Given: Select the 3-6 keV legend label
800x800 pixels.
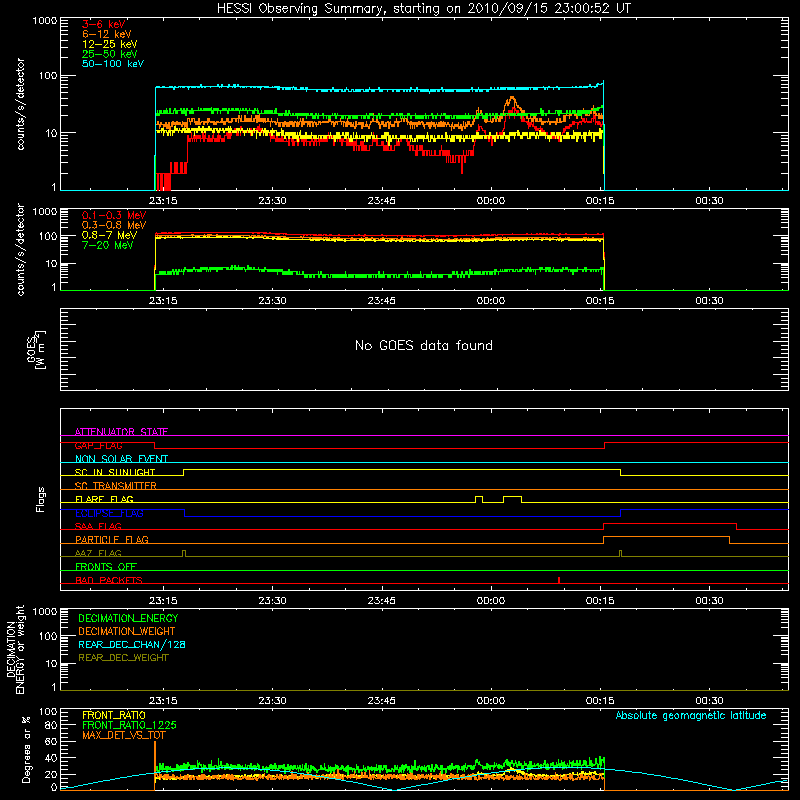Looking at the screenshot, I should point(104,24).
